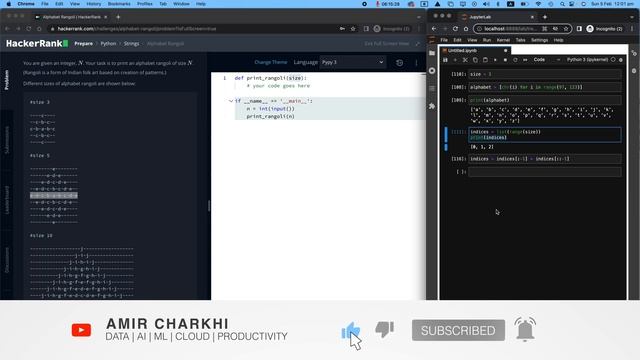Select the Problem vertical side tab
This screenshot has height=360, width=640.
click(x=7, y=80)
